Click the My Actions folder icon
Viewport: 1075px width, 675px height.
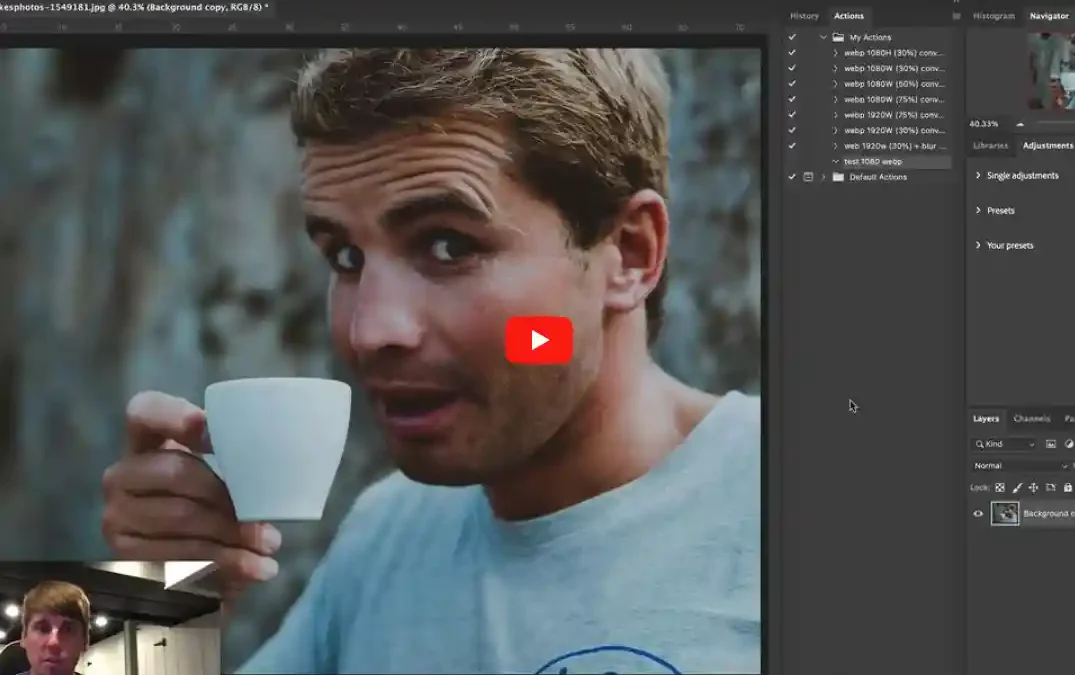(838, 37)
